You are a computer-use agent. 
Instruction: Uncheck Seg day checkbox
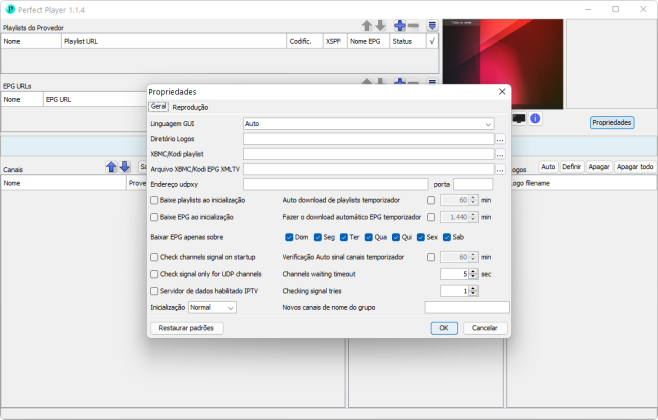coord(318,237)
